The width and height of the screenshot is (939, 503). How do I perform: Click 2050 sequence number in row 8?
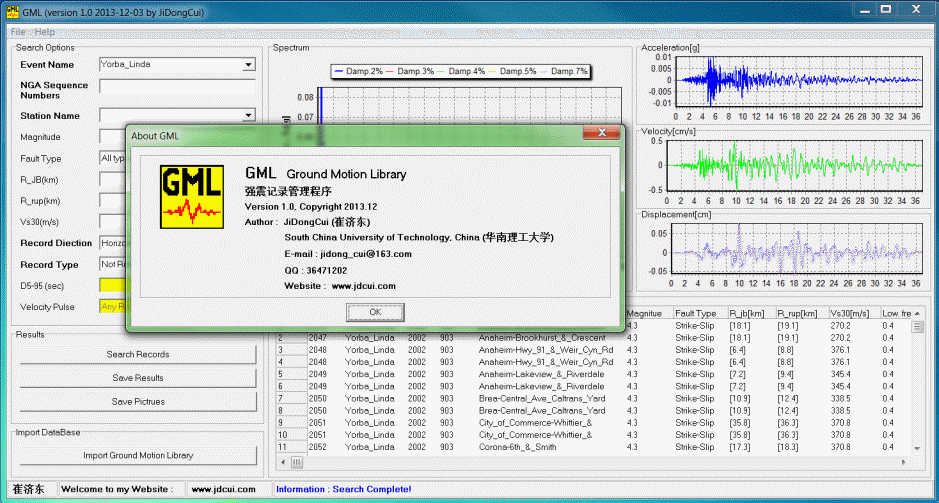[x=317, y=411]
